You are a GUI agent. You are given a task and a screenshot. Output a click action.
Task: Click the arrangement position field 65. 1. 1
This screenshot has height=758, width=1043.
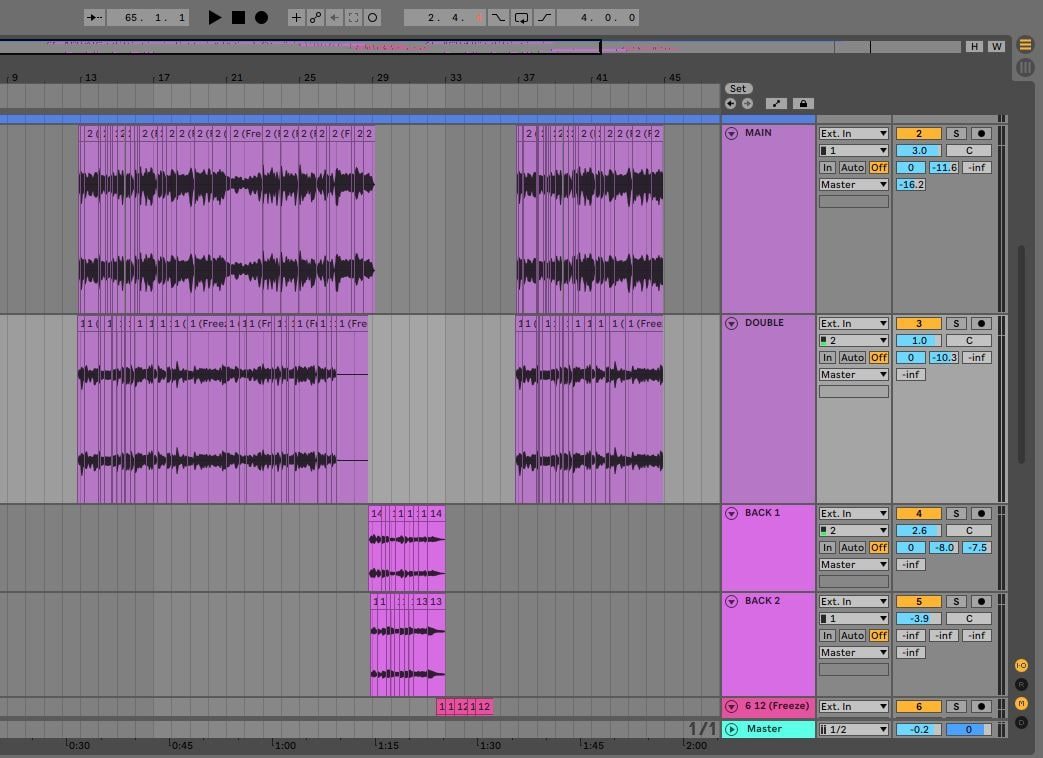coord(148,17)
